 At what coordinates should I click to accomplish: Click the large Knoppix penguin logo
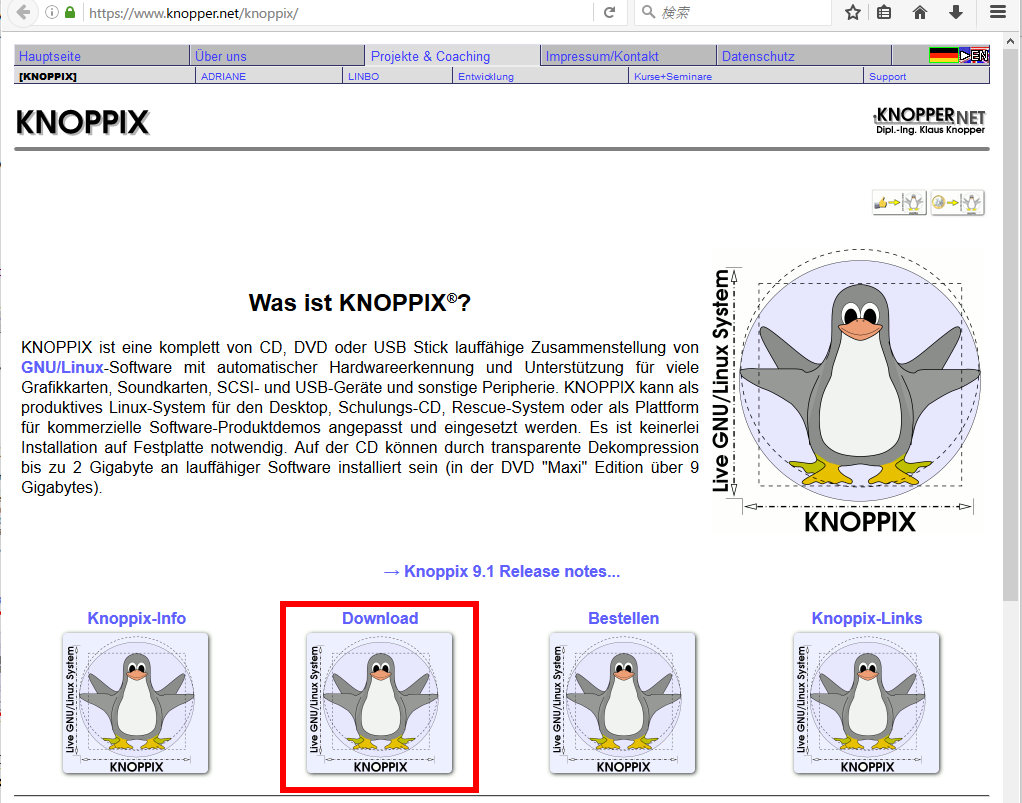coord(846,390)
